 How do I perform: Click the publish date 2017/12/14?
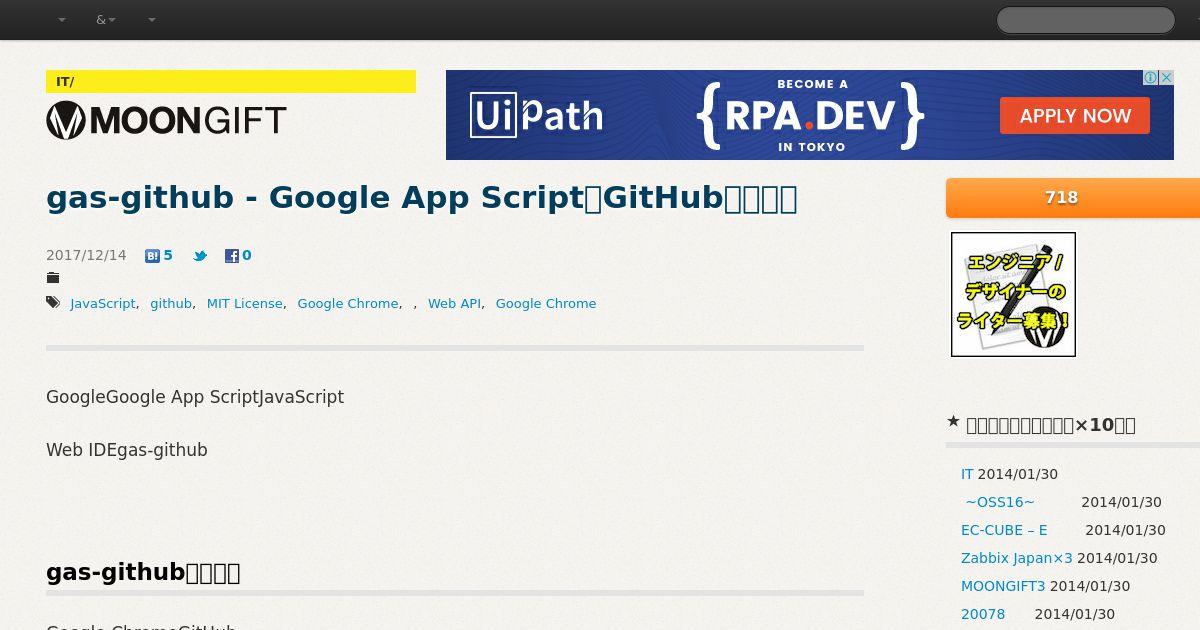86,255
